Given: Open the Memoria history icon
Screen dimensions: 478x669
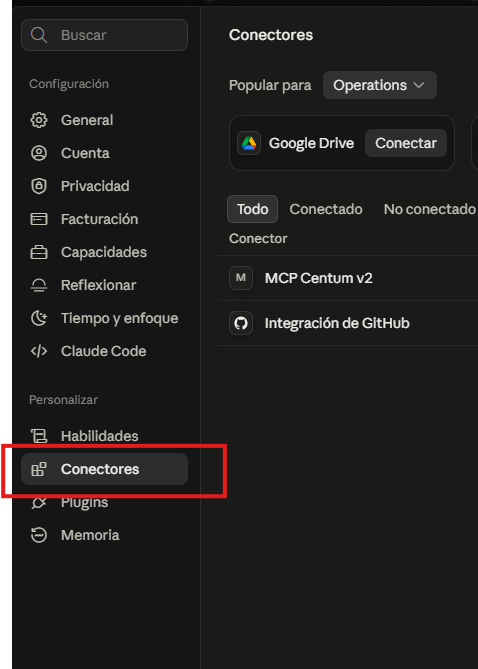Looking at the screenshot, I should (x=39, y=535).
